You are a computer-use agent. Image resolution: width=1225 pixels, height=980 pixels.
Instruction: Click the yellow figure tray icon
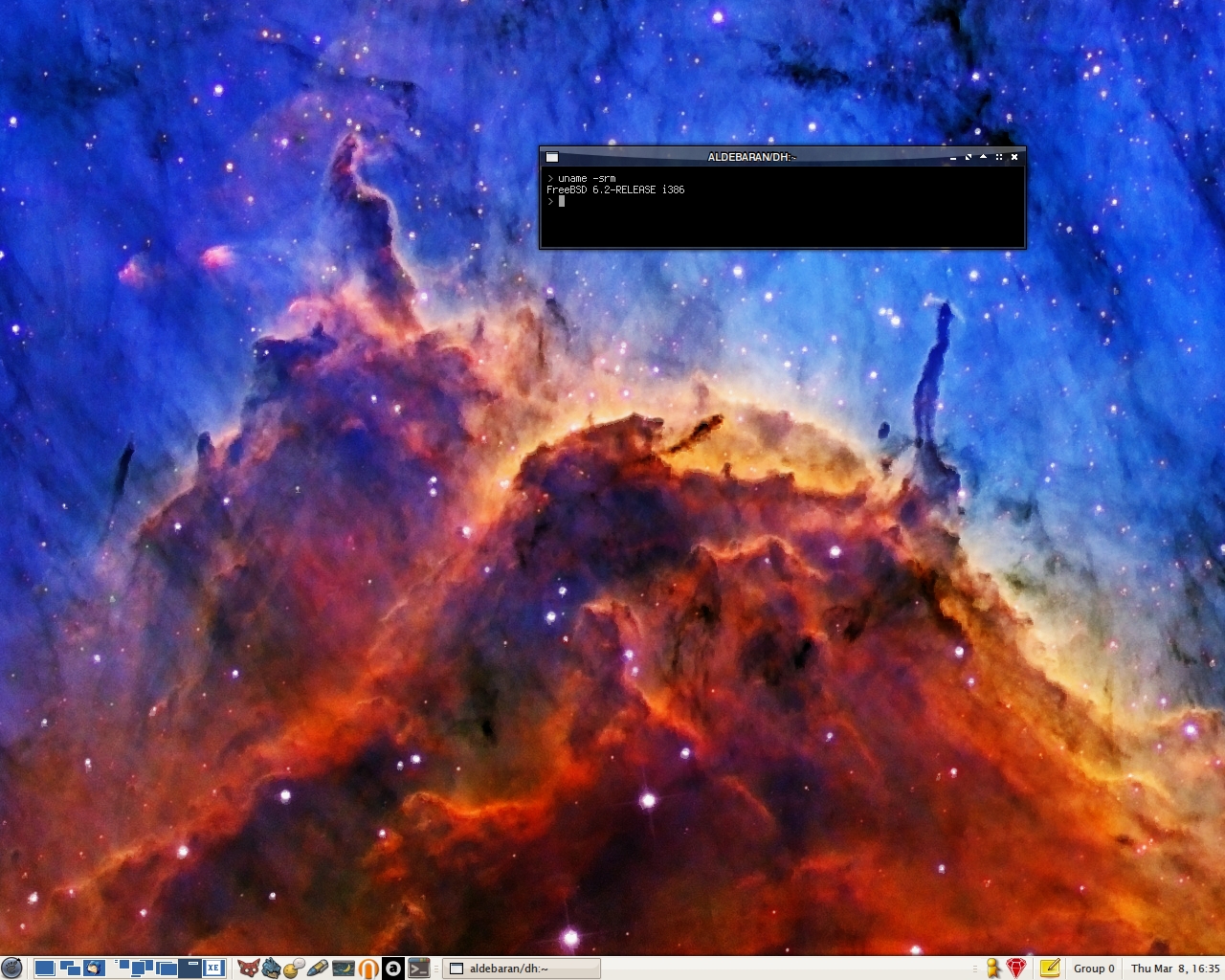(x=993, y=968)
